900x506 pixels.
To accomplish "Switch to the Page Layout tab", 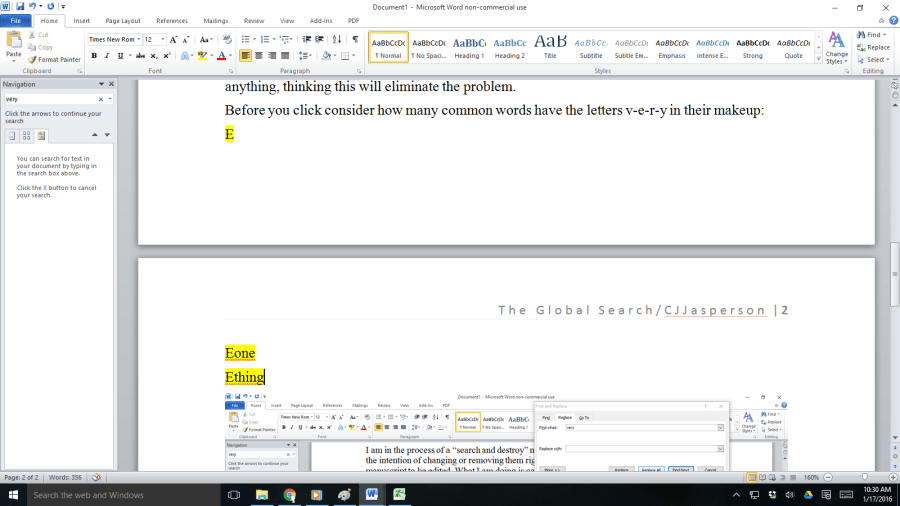I will (123, 20).
